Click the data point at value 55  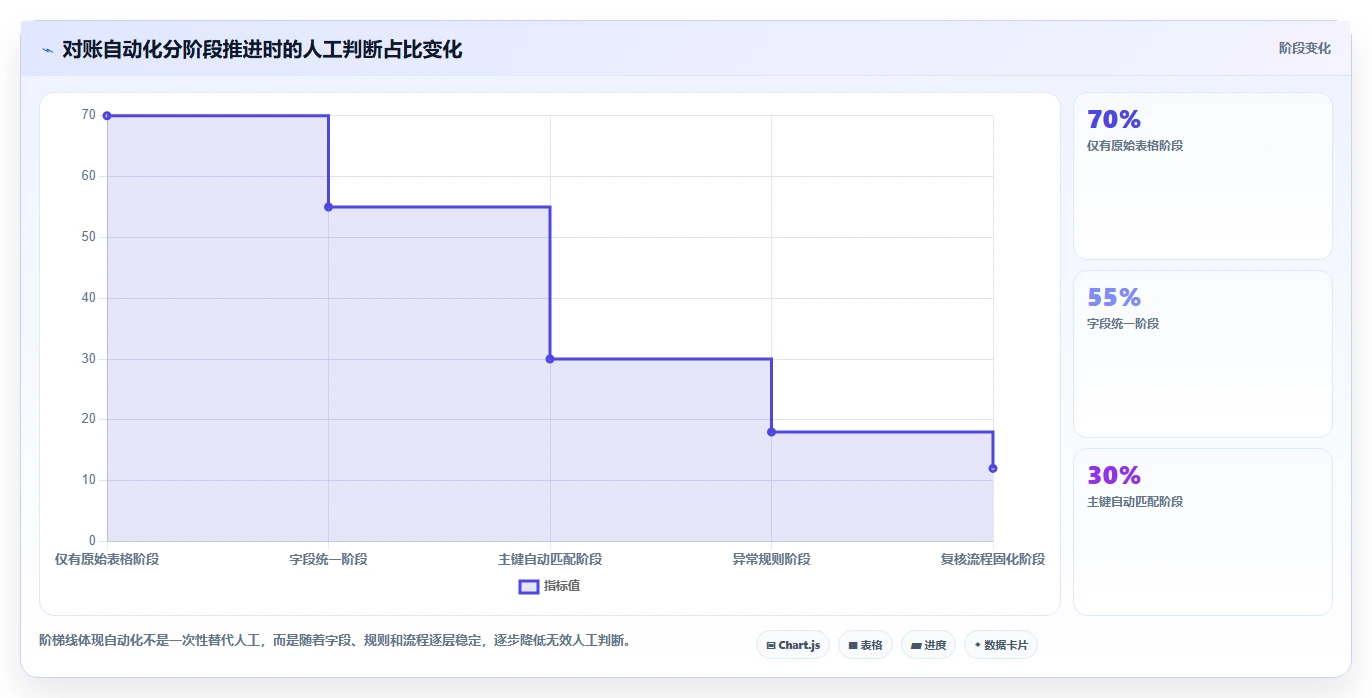point(328,207)
